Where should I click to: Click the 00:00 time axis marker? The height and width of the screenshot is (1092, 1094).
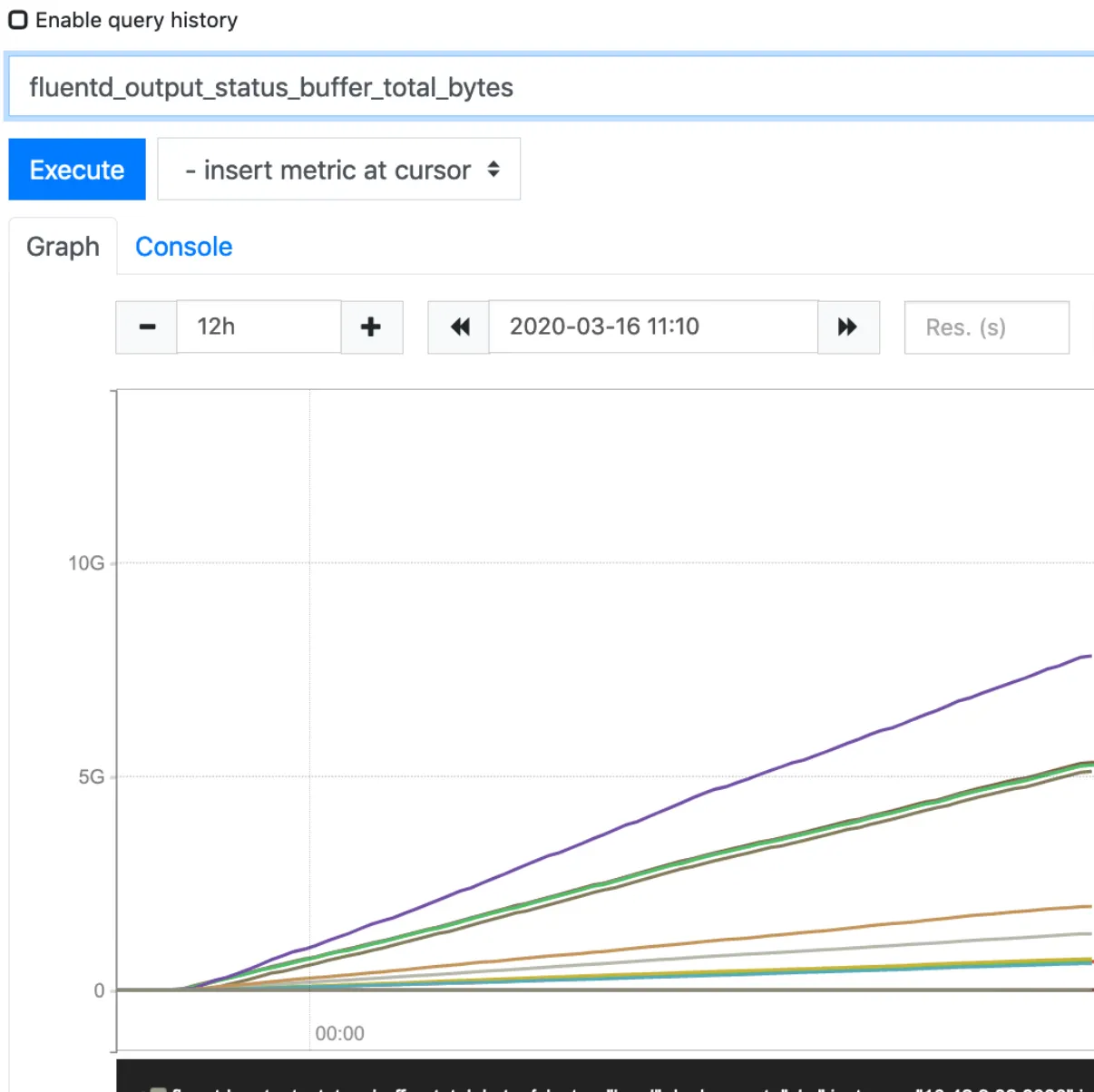click(x=340, y=1034)
